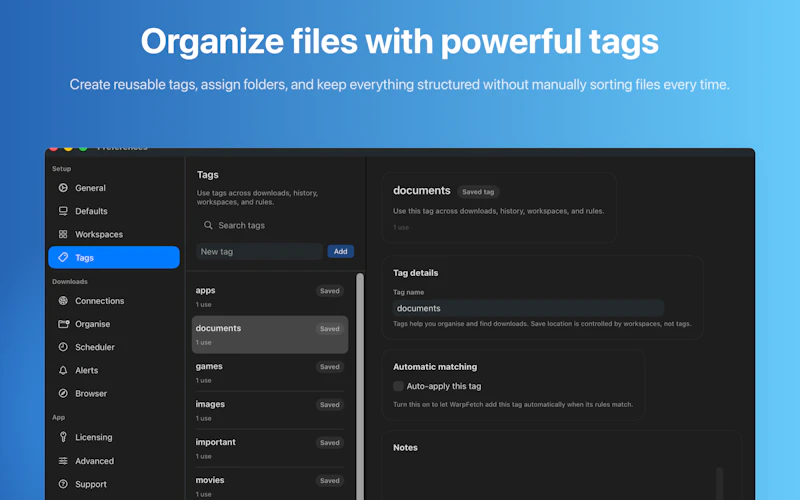Select the apps tag row
Screen dimensions: 800x500
[270, 296]
